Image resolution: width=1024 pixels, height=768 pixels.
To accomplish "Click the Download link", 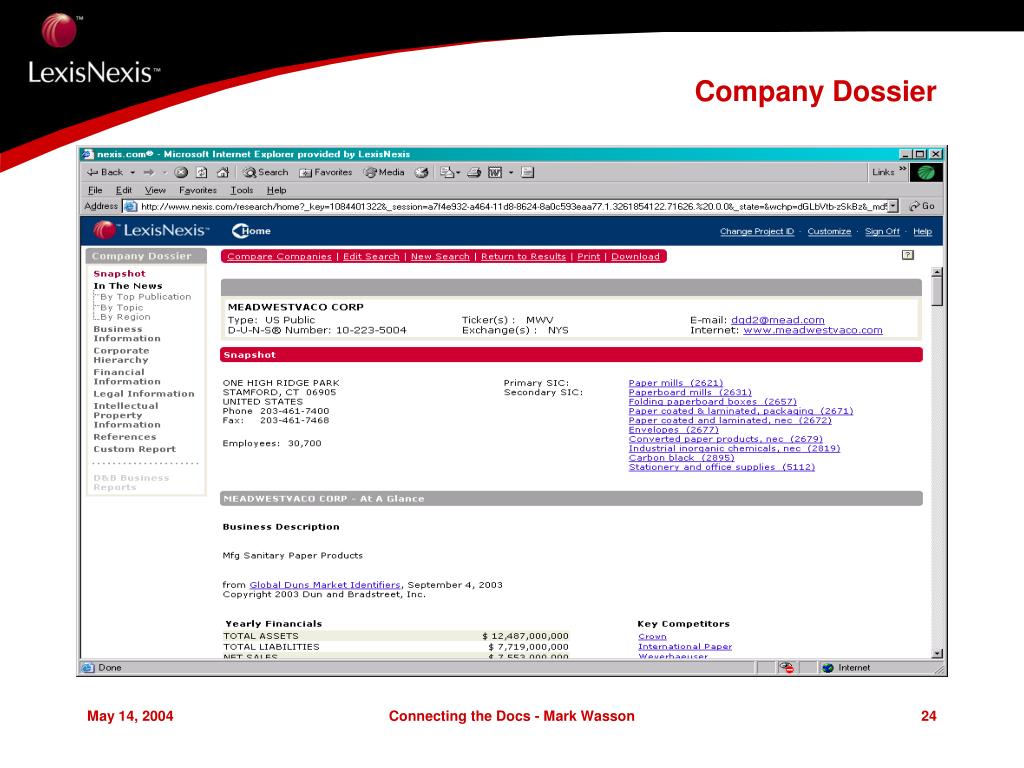I will coord(635,257).
